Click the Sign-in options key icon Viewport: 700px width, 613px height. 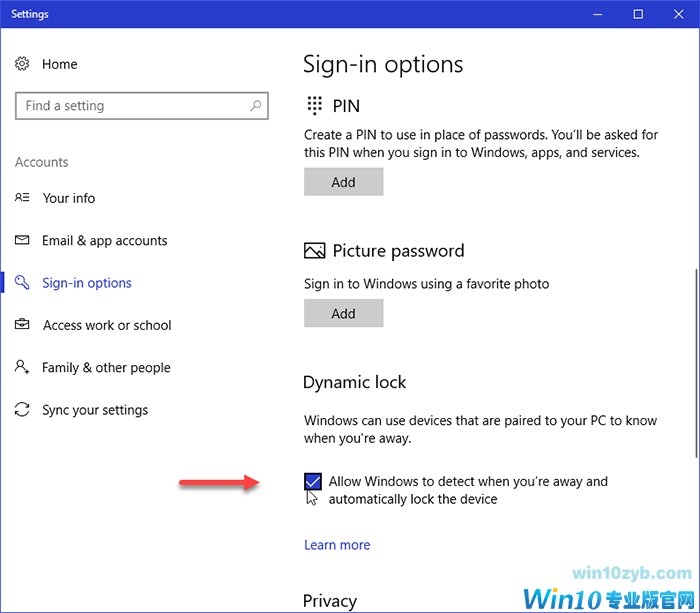coord(22,283)
